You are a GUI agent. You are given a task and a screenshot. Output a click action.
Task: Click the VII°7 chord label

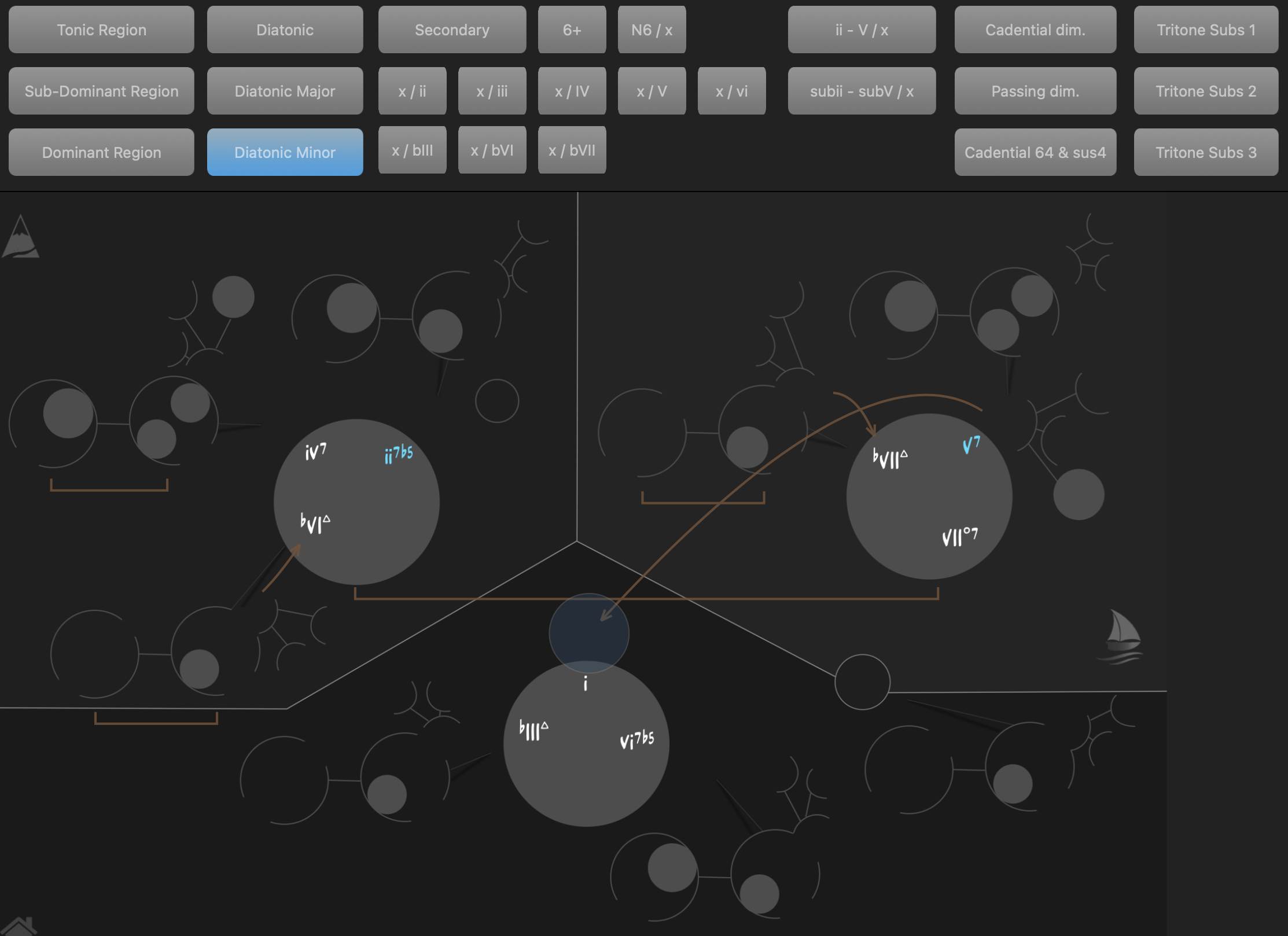click(960, 536)
